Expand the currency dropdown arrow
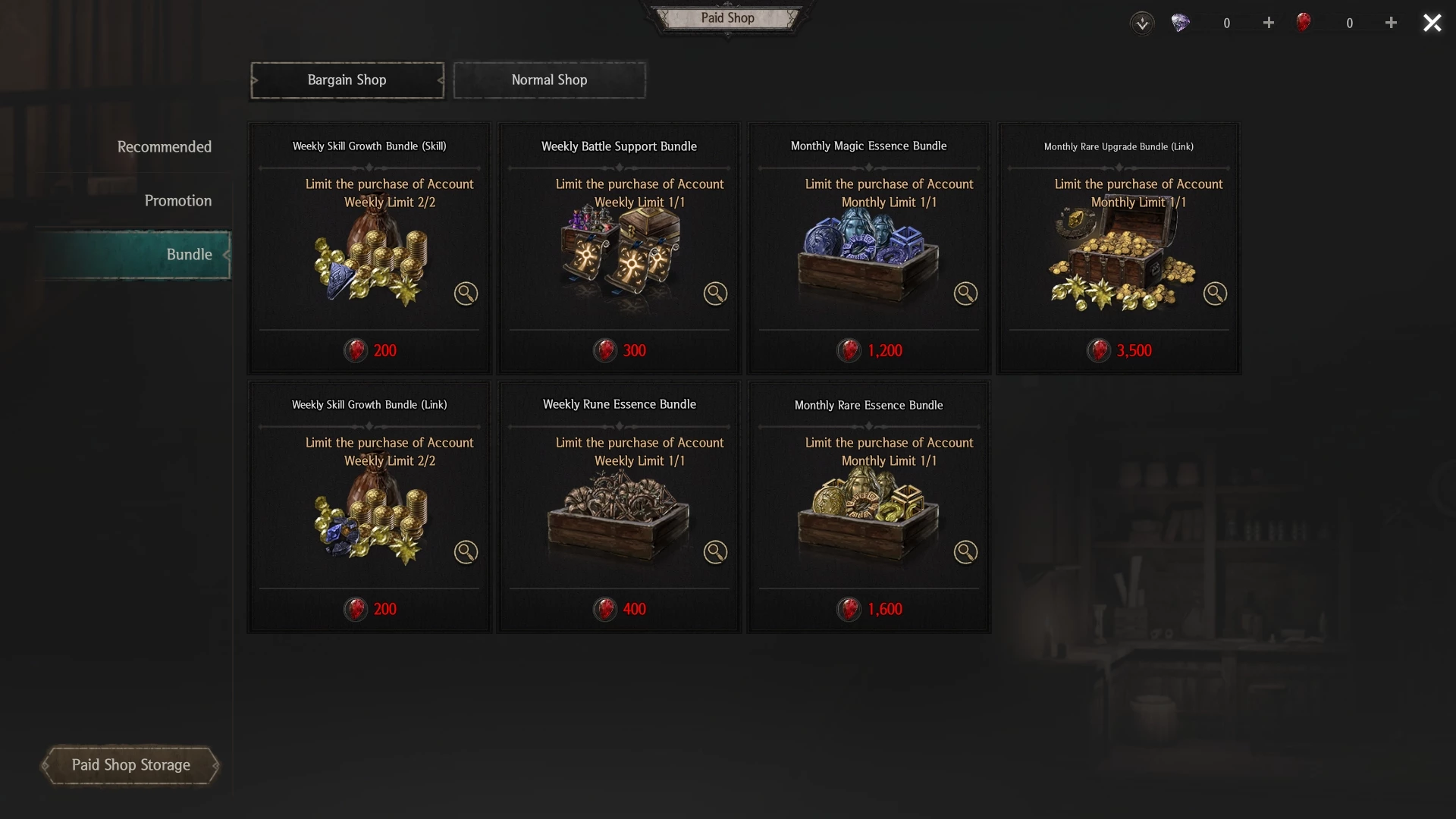 coord(1142,23)
